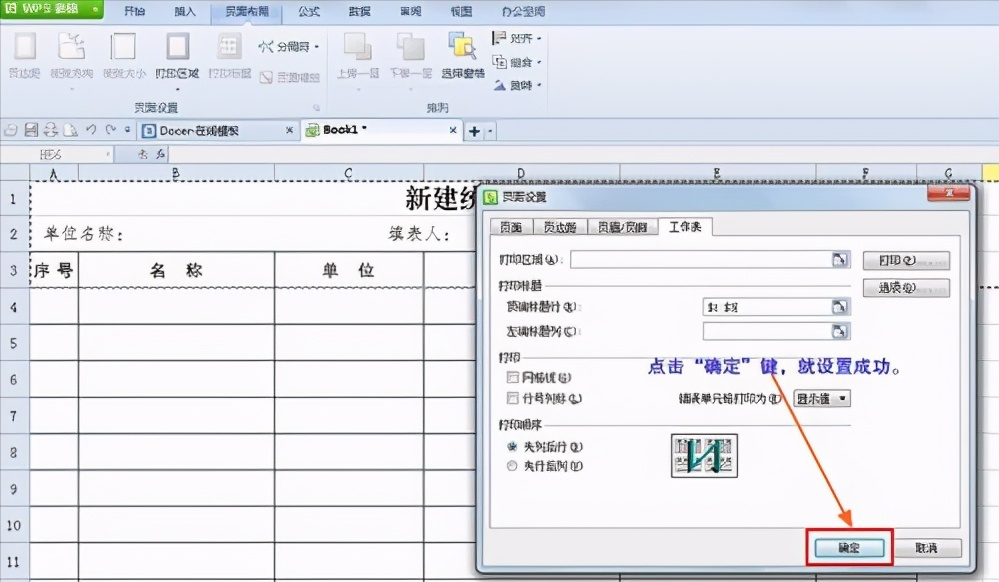The image size is (999, 582).
Task: Open the Breaks dropdown in ribbon
Action: pos(289,47)
